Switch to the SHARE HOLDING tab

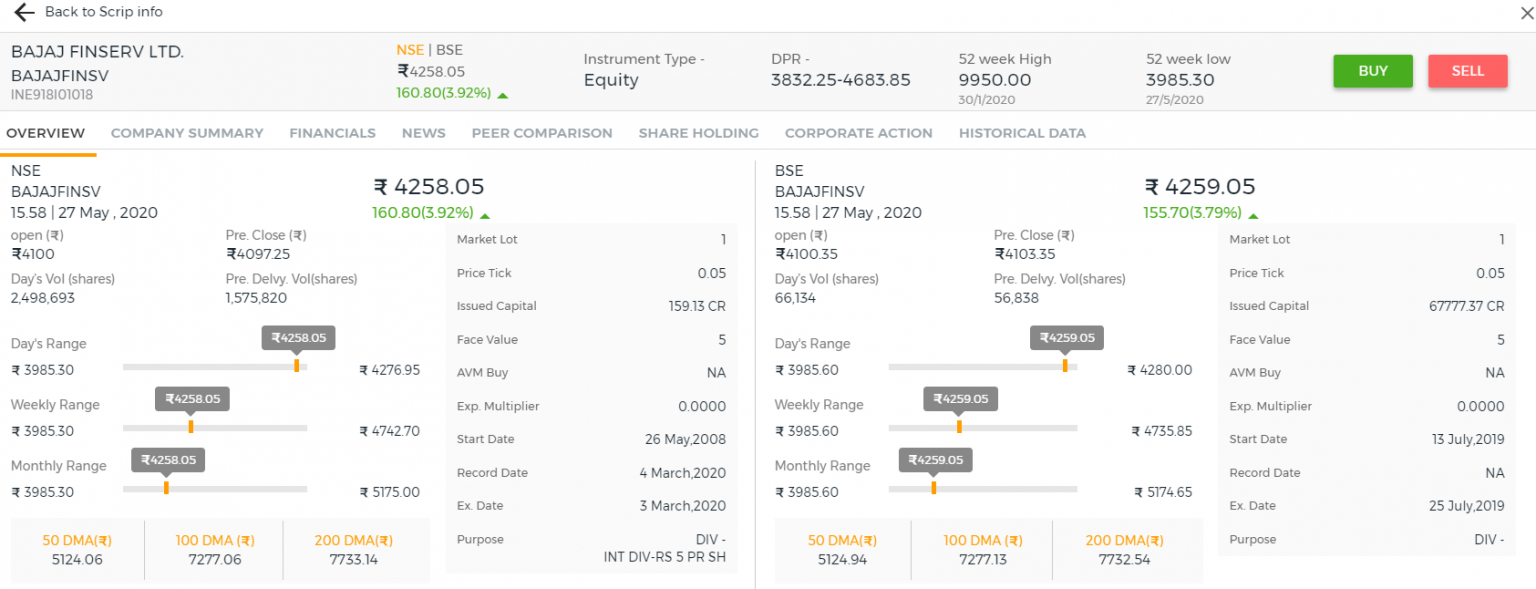click(698, 132)
